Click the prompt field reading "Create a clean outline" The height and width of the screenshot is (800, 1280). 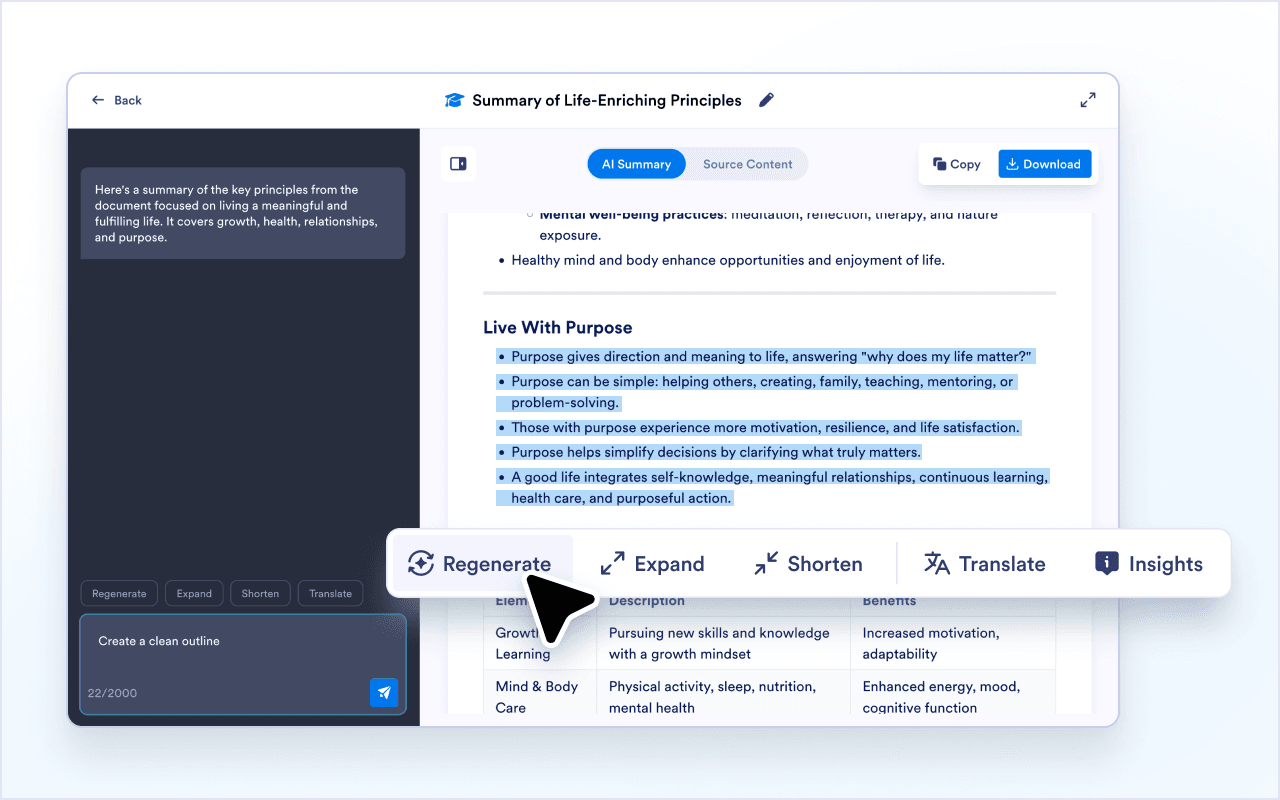coord(243,664)
